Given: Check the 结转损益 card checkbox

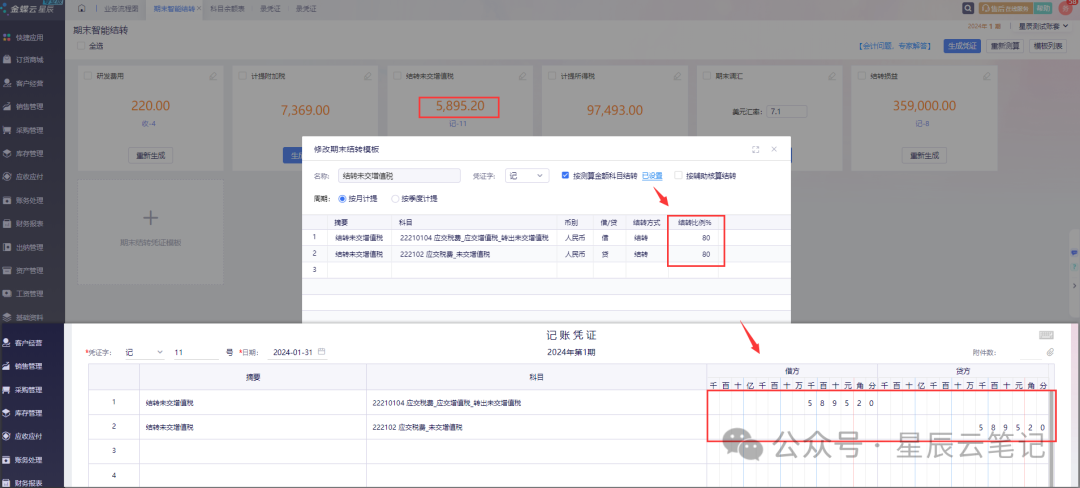Looking at the screenshot, I should tap(860, 76).
